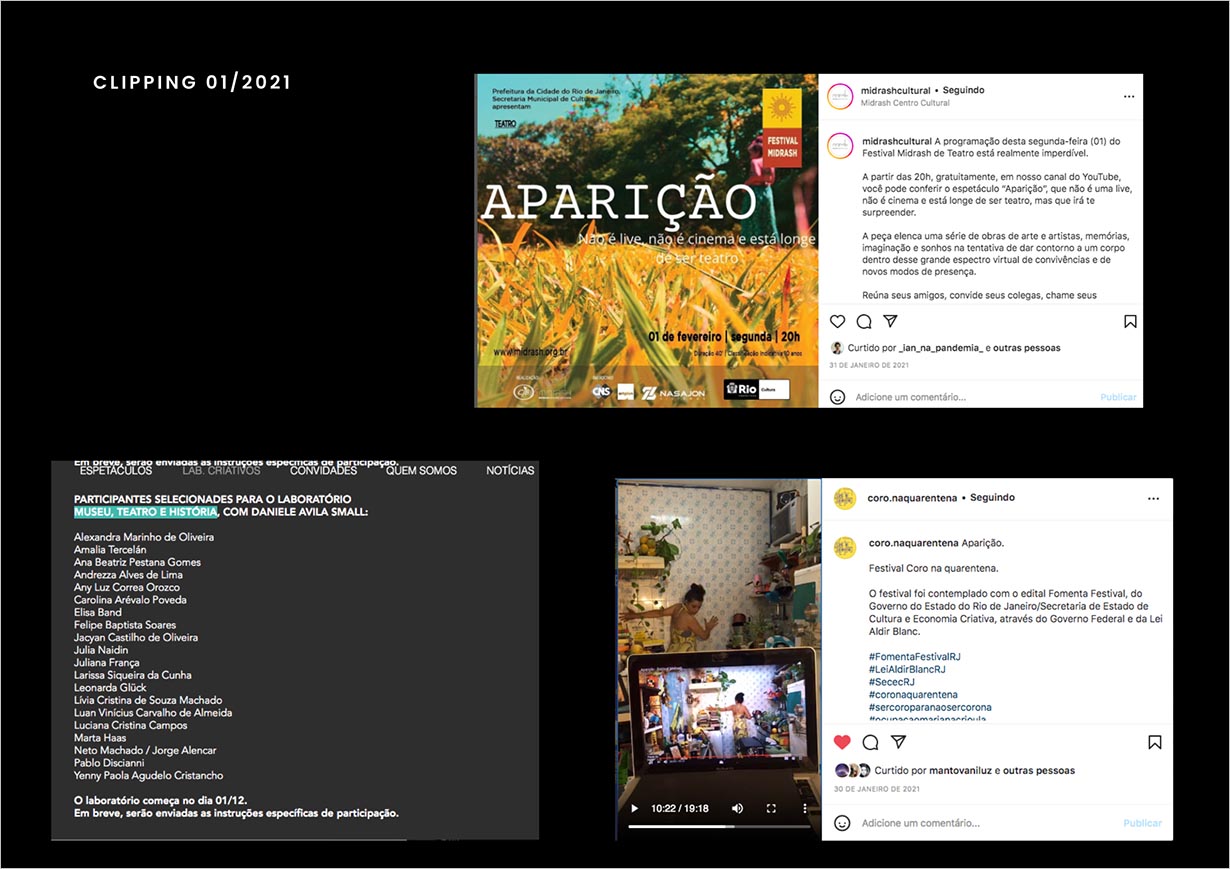View the coro.naquarentena profile picture in the post header

pos(845,498)
